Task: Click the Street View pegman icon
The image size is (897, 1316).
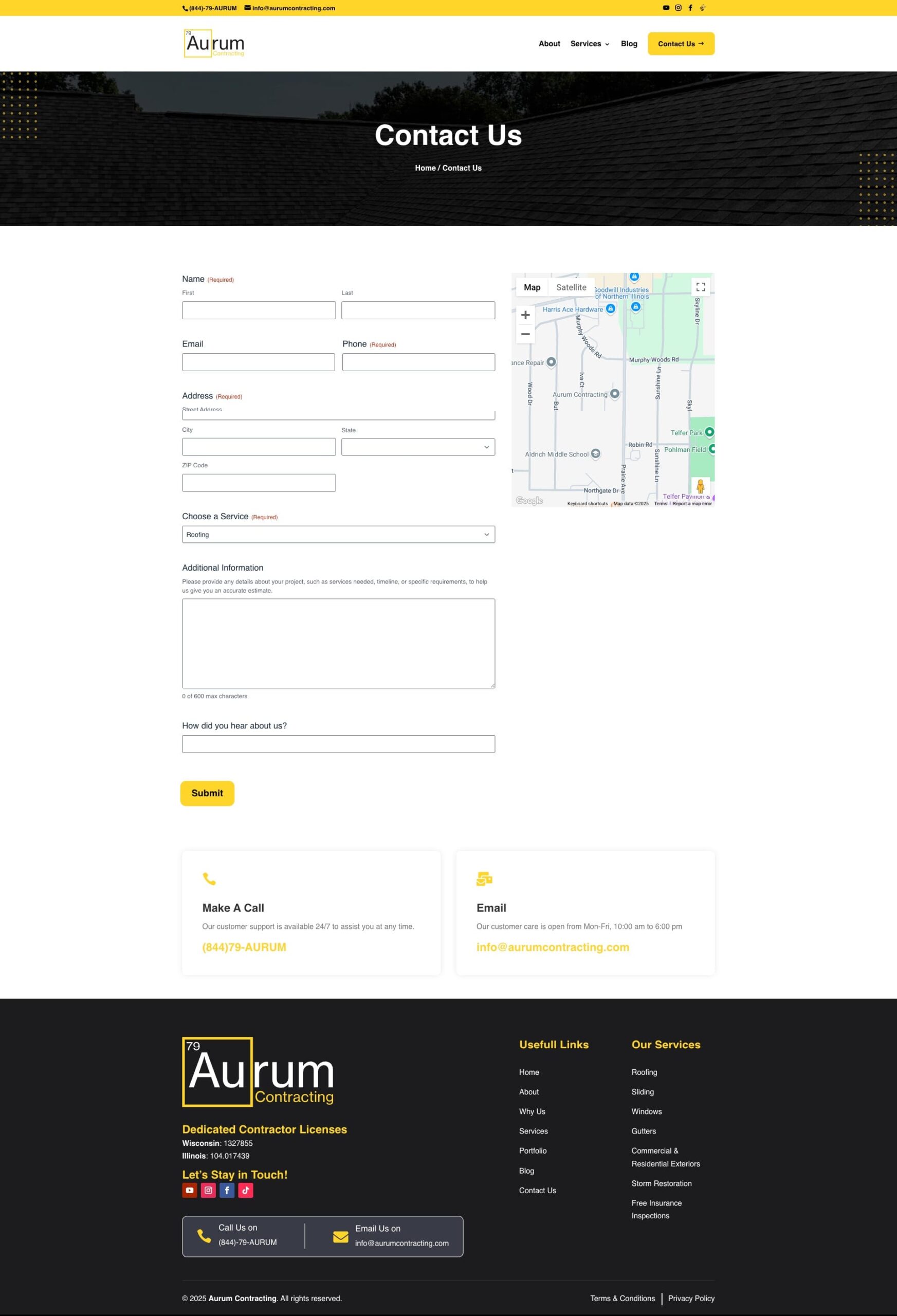Action: click(x=701, y=486)
